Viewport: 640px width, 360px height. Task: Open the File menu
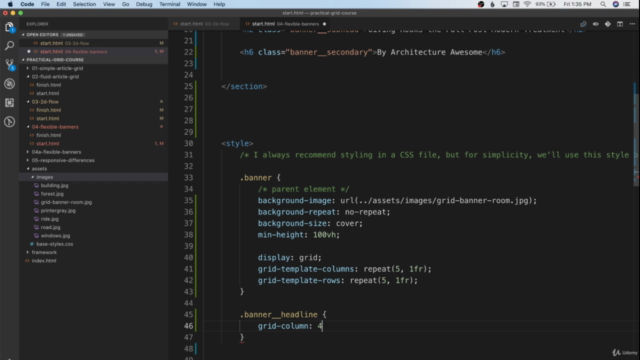[x=45, y=4]
